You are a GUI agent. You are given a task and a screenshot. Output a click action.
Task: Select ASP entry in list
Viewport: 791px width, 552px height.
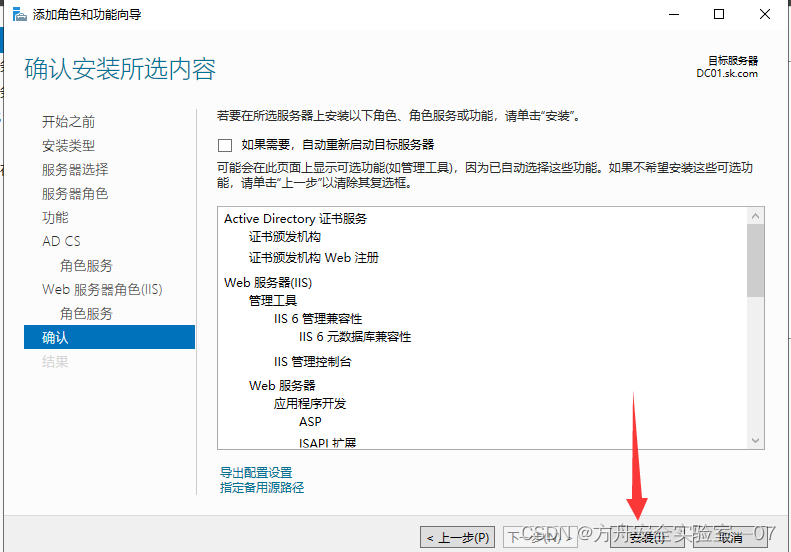click(310, 422)
